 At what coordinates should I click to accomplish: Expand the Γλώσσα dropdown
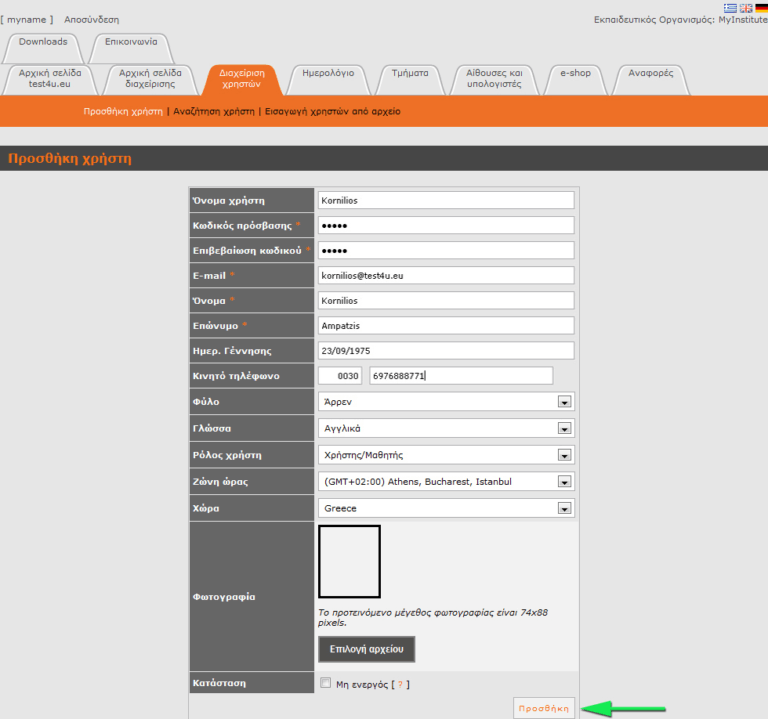pyautogui.click(x=564, y=429)
